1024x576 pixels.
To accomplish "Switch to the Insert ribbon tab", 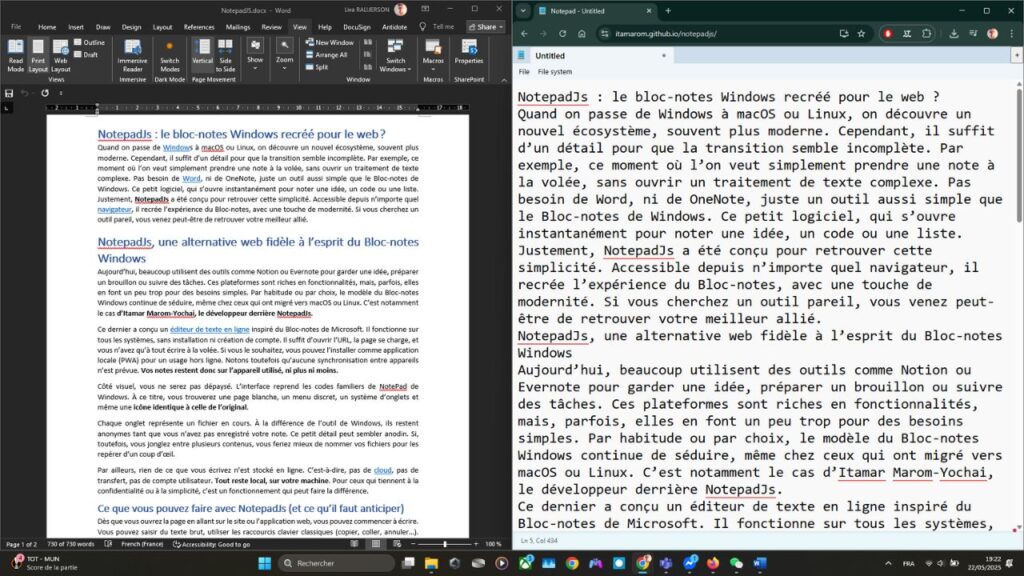I will pyautogui.click(x=76, y=27).
